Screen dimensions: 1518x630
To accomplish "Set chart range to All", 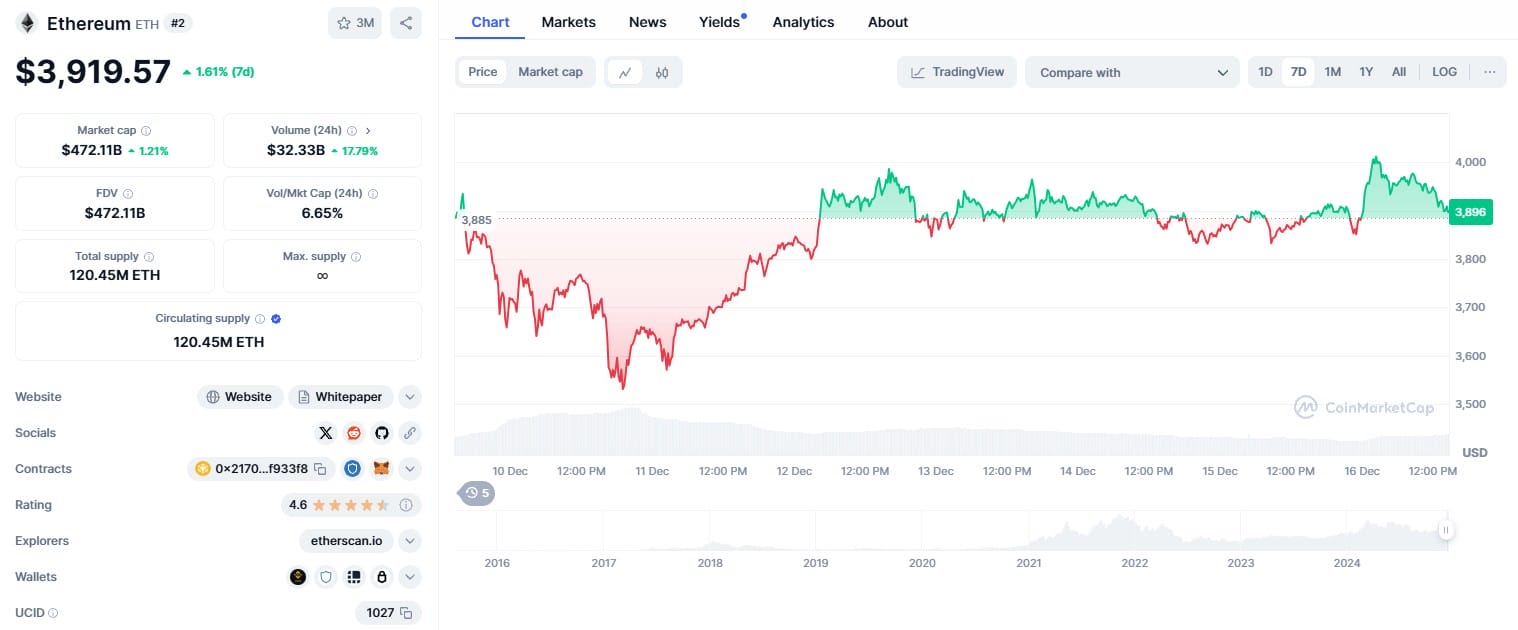I will click(1399, 72).
